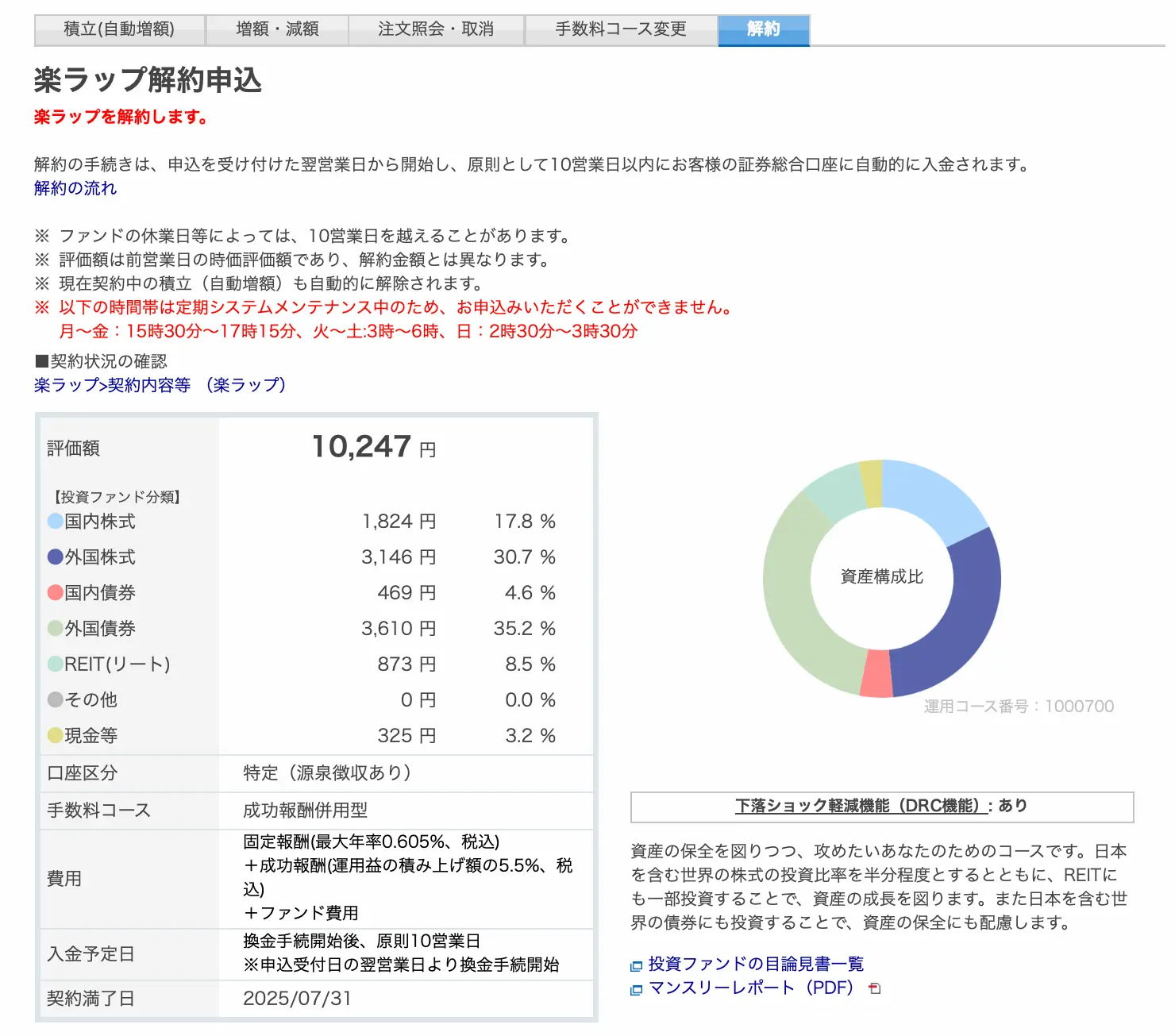
Task: Switch to the 増額・減額 tab
Action: 277,29
